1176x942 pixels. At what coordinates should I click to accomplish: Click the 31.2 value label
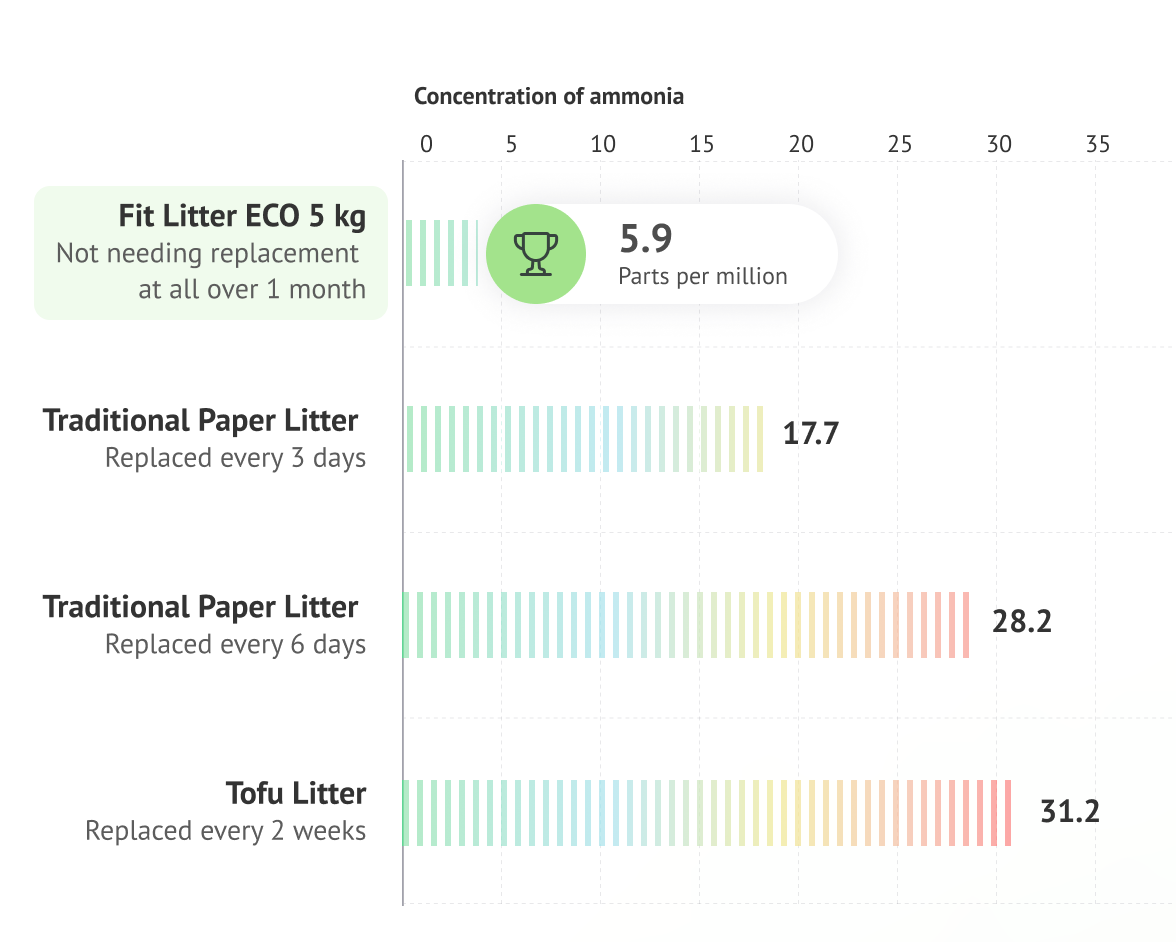(x=1069, y=811)
